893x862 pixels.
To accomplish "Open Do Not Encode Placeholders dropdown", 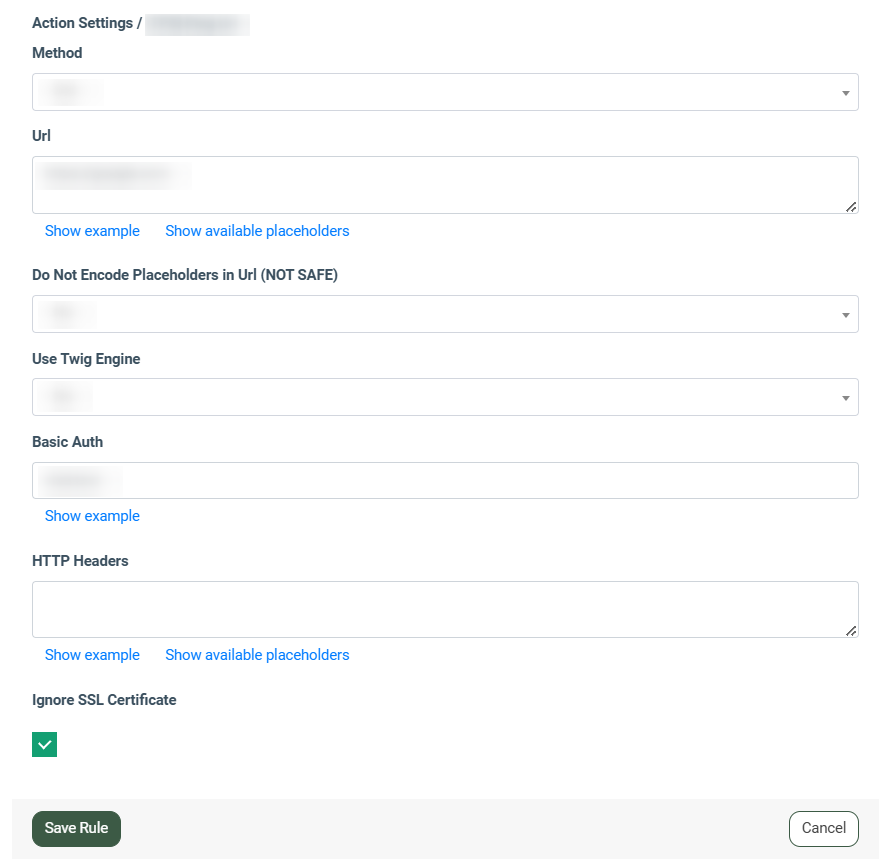I will pos(445,314).
